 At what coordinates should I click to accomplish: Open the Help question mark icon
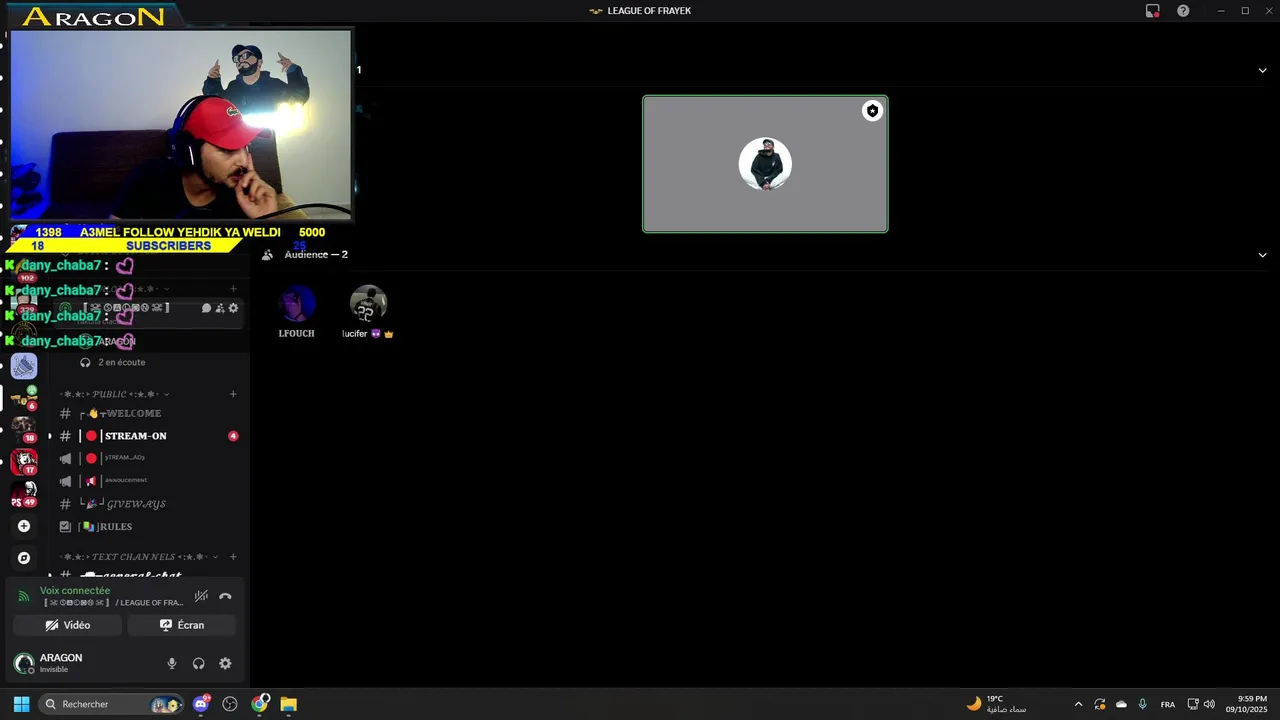point(1183,11)
